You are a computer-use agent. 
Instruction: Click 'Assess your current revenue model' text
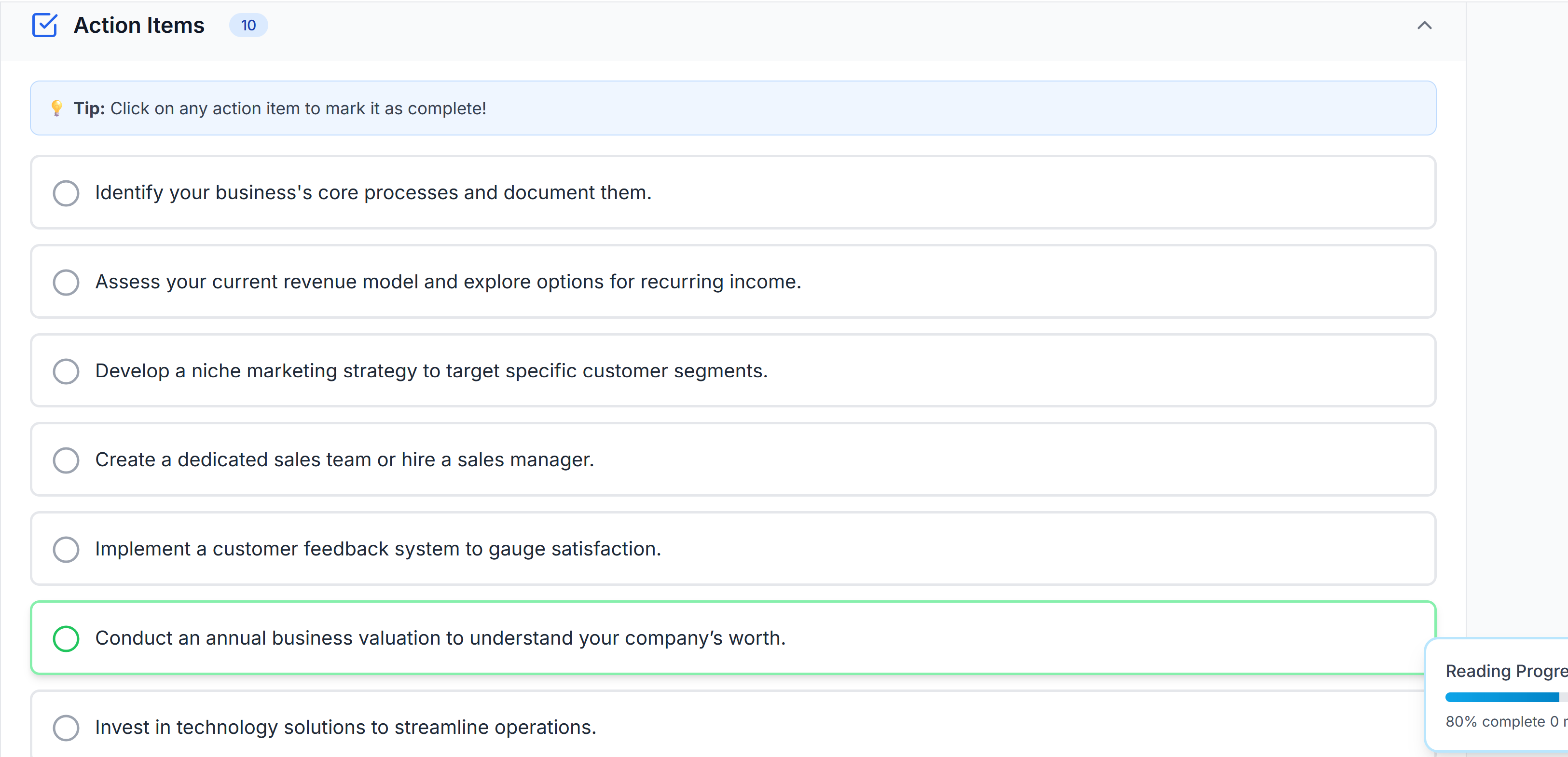[447, 282]
